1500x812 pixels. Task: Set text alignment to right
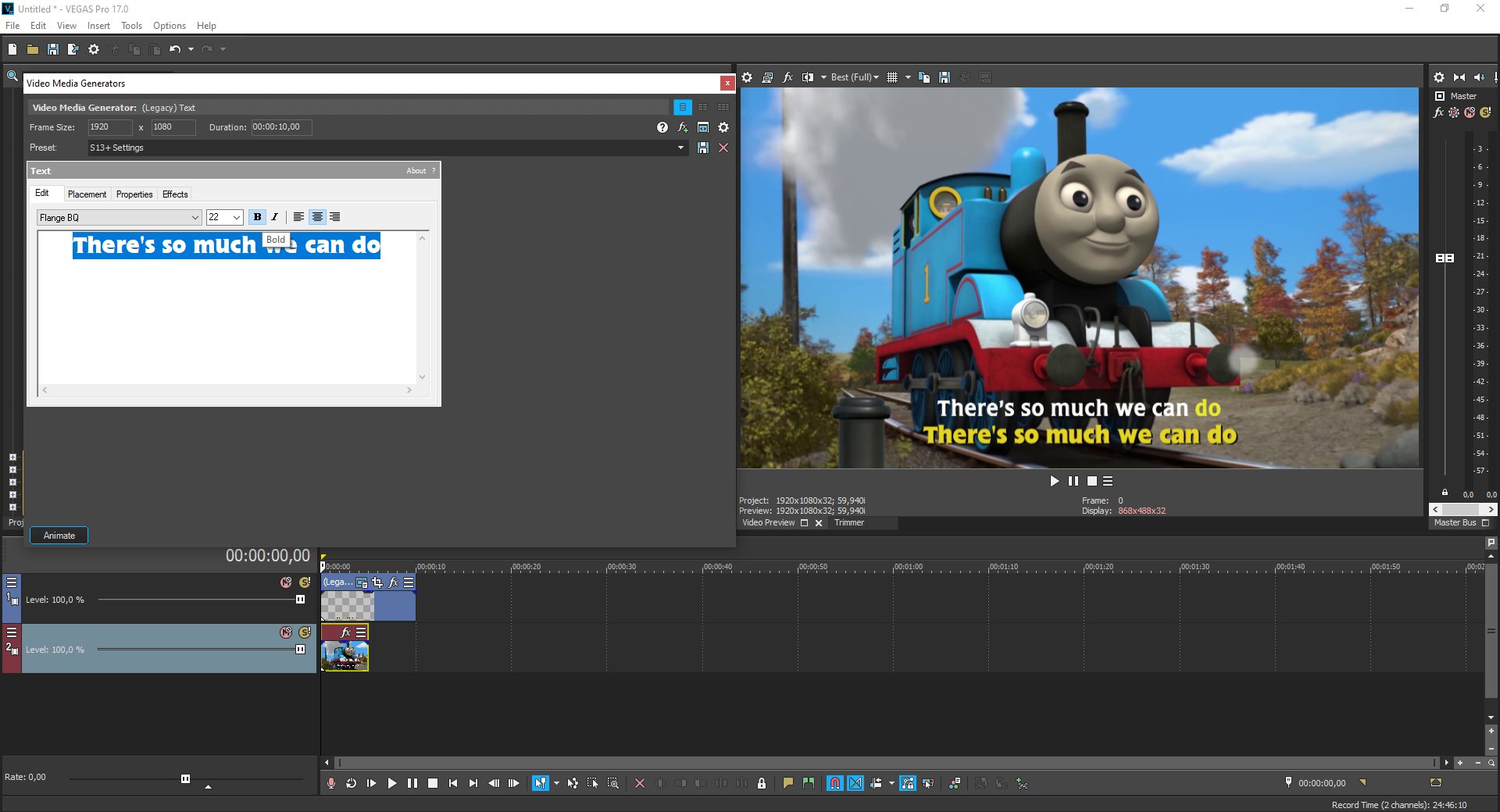[335, 217]
